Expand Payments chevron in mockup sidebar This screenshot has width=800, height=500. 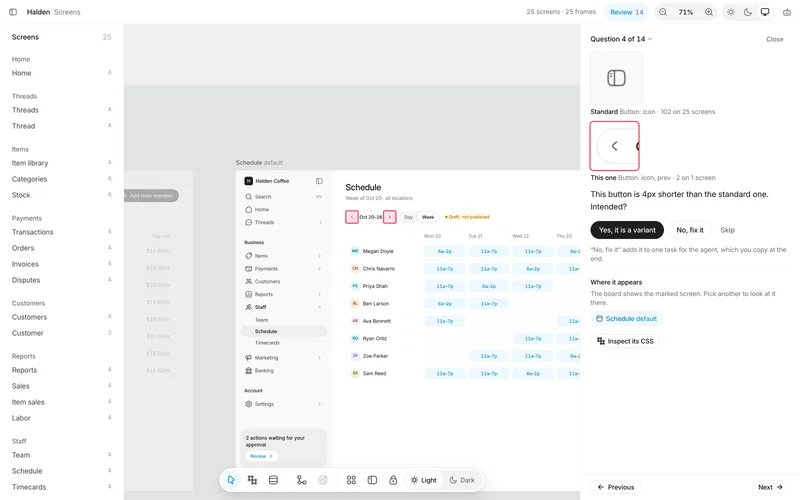pos(319,269)
